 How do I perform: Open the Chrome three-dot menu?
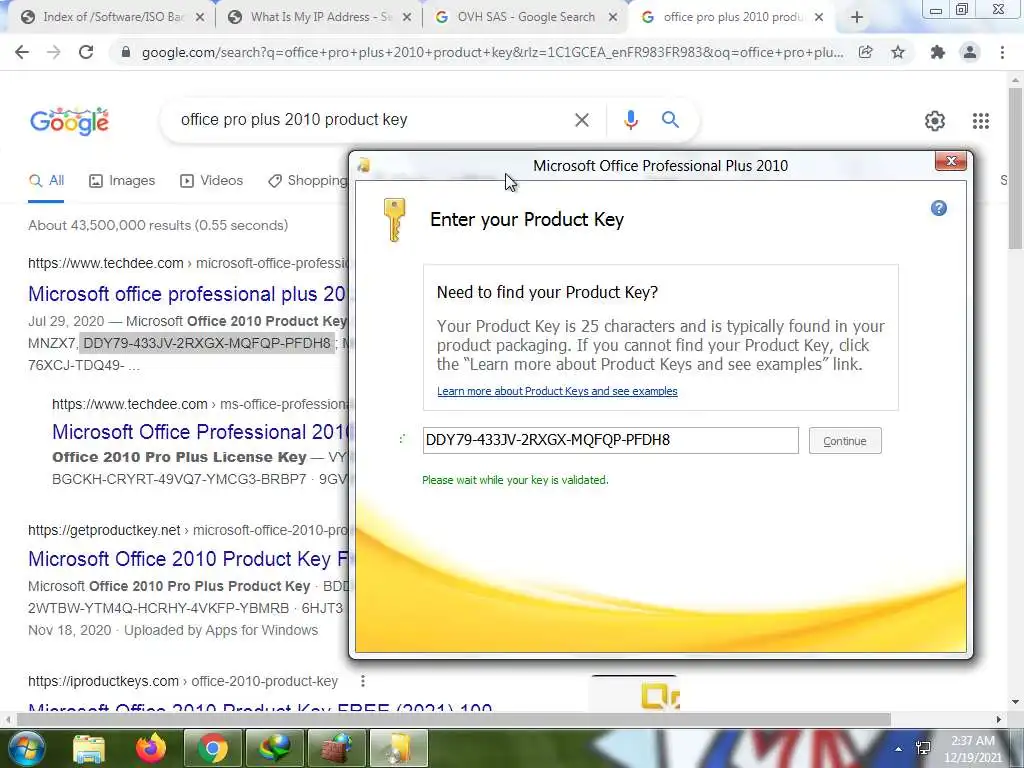pos(1002,52)
